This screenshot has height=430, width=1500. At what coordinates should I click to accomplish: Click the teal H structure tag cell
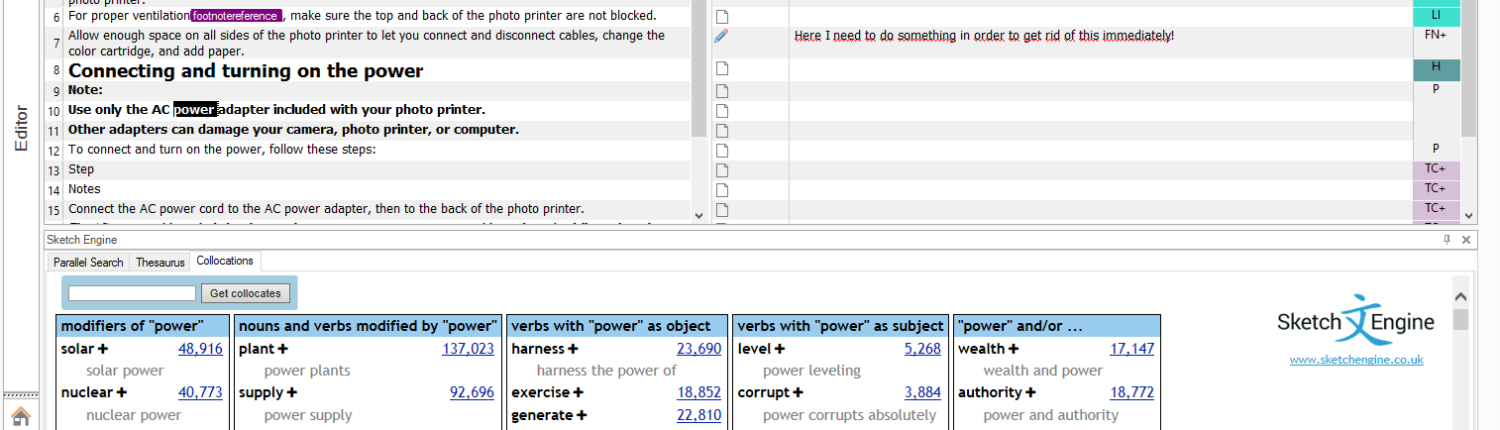click(1436, 68)
